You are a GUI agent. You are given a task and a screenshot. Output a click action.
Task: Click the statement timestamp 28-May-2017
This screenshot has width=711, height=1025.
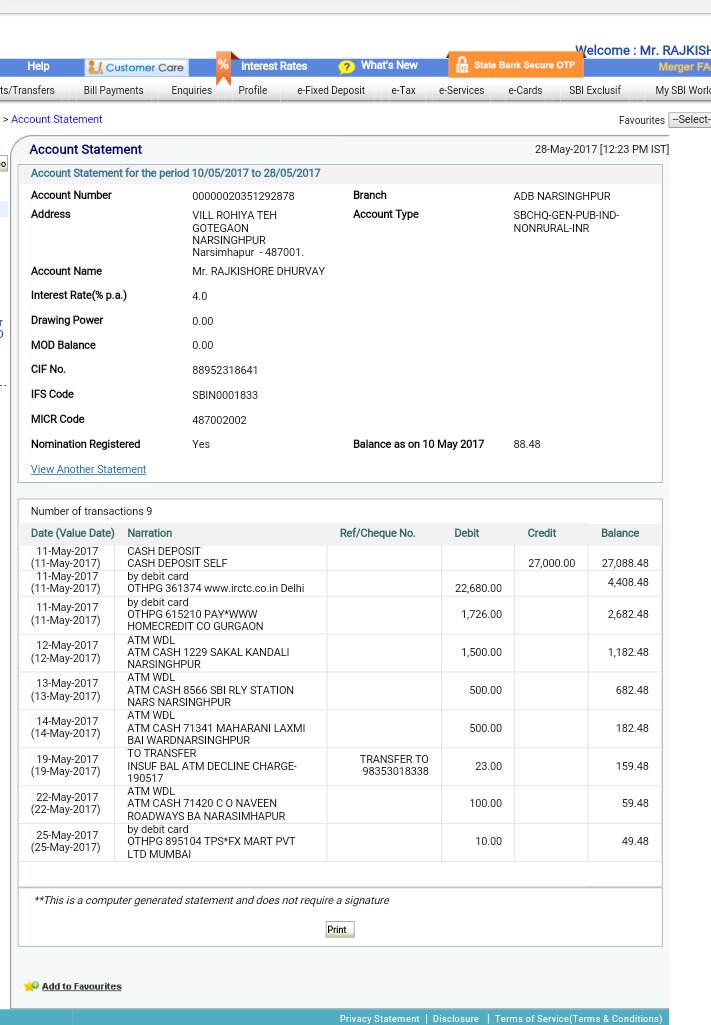(602, 149)
